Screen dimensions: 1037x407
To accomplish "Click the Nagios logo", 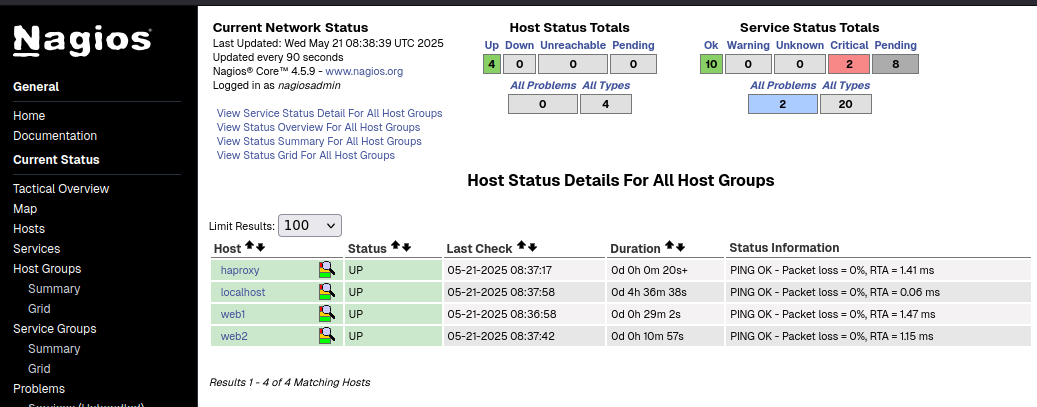I will coord(83,40).
